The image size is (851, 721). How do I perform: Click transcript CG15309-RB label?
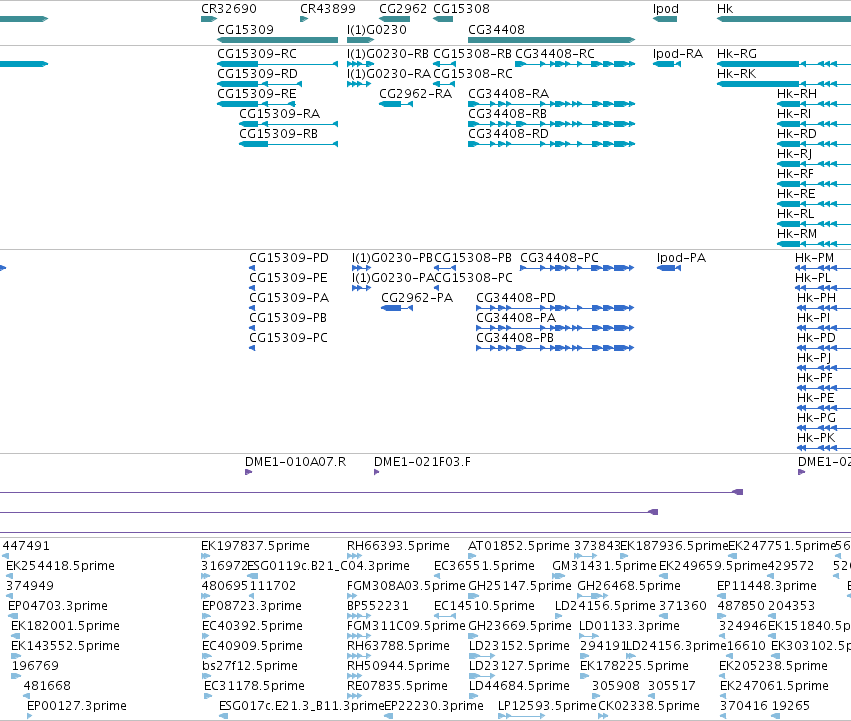click(x=278, y=134)
